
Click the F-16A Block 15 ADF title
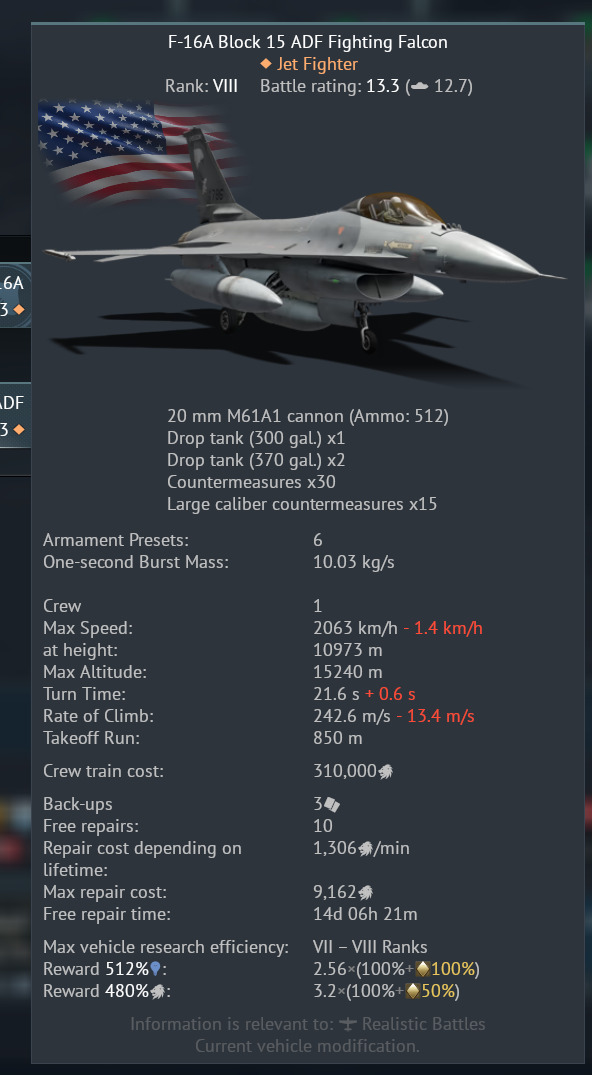308,42
